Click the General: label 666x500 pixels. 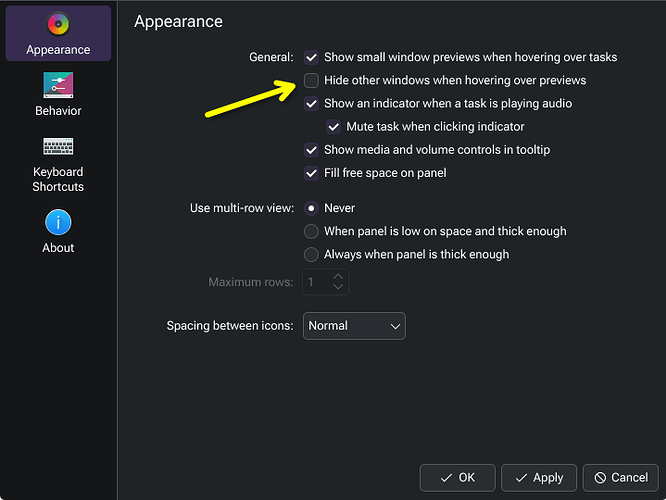271,57
